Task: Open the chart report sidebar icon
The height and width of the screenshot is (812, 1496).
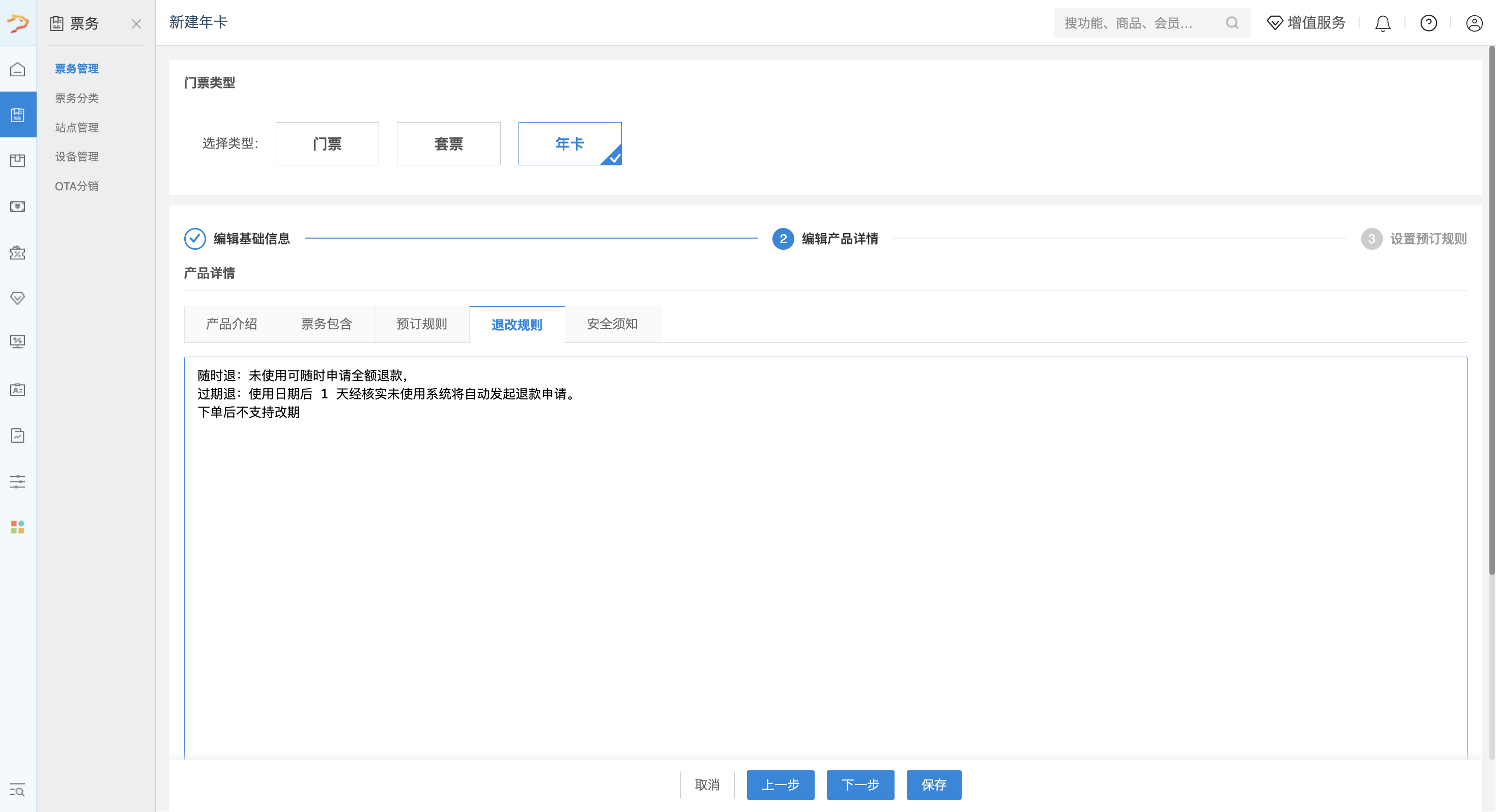Action: (17, 436)
